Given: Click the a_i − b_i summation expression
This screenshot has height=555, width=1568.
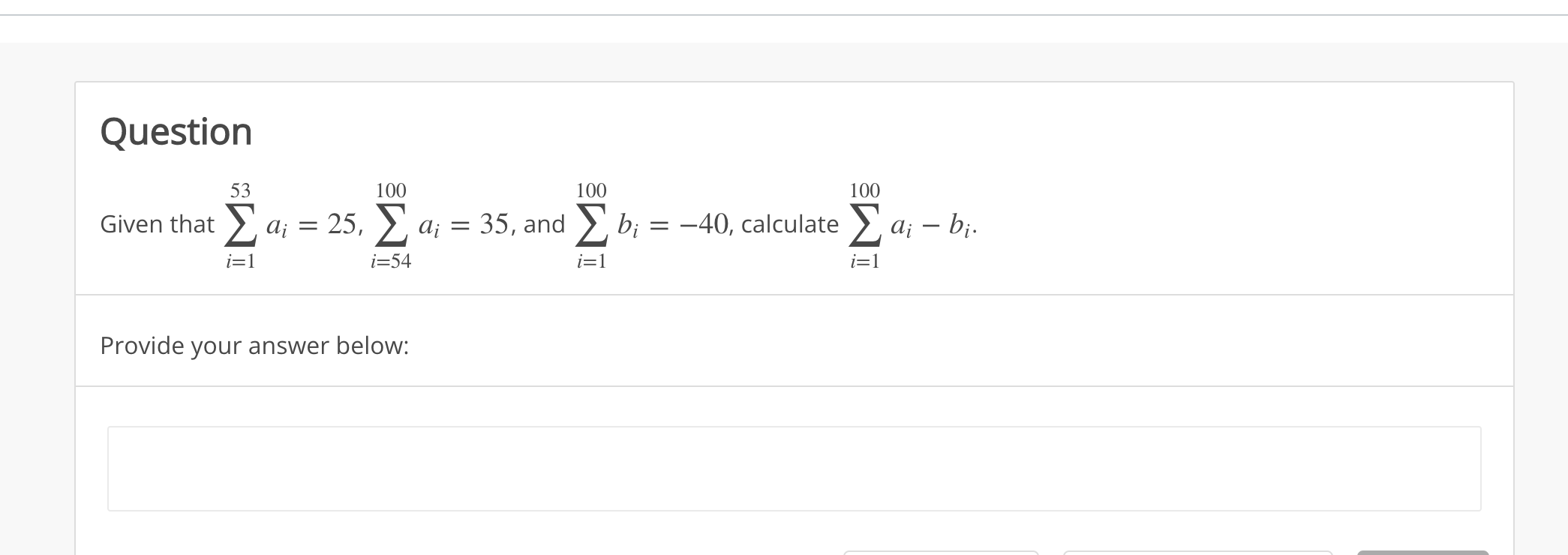Looking at the screenshot, I should (912, 225).
